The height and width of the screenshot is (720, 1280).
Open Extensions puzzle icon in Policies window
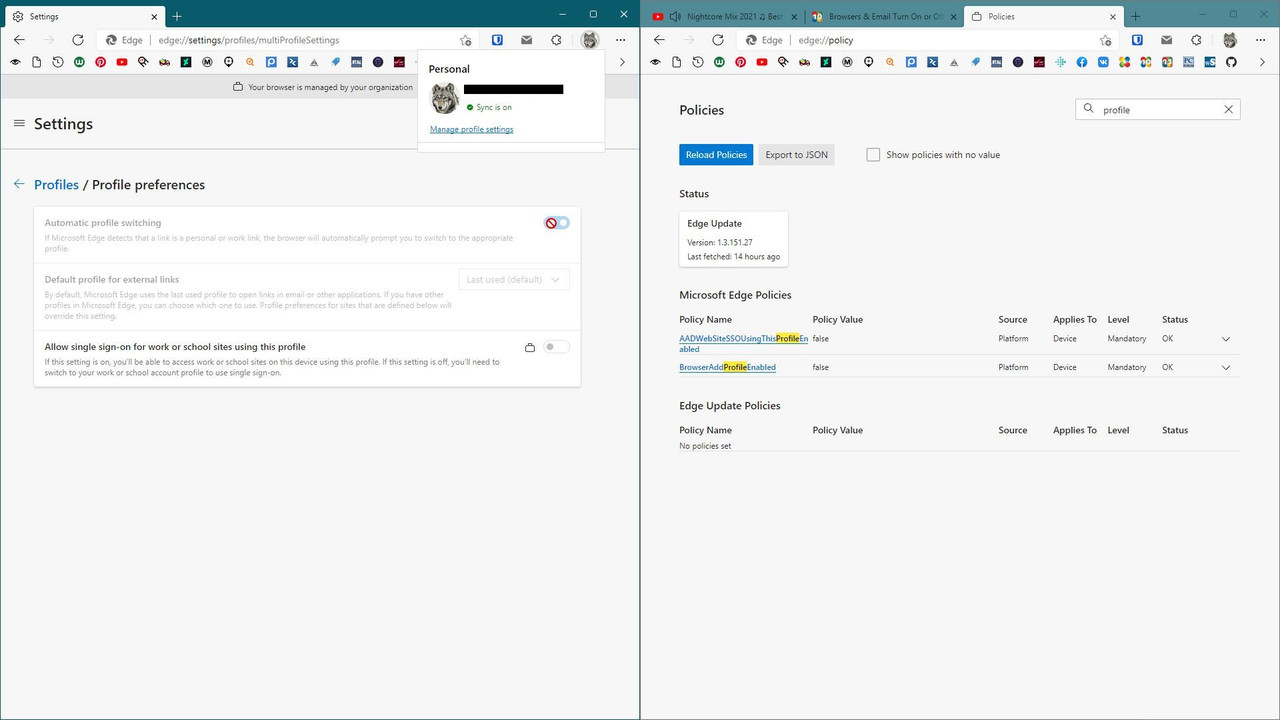pos(1196,40)
